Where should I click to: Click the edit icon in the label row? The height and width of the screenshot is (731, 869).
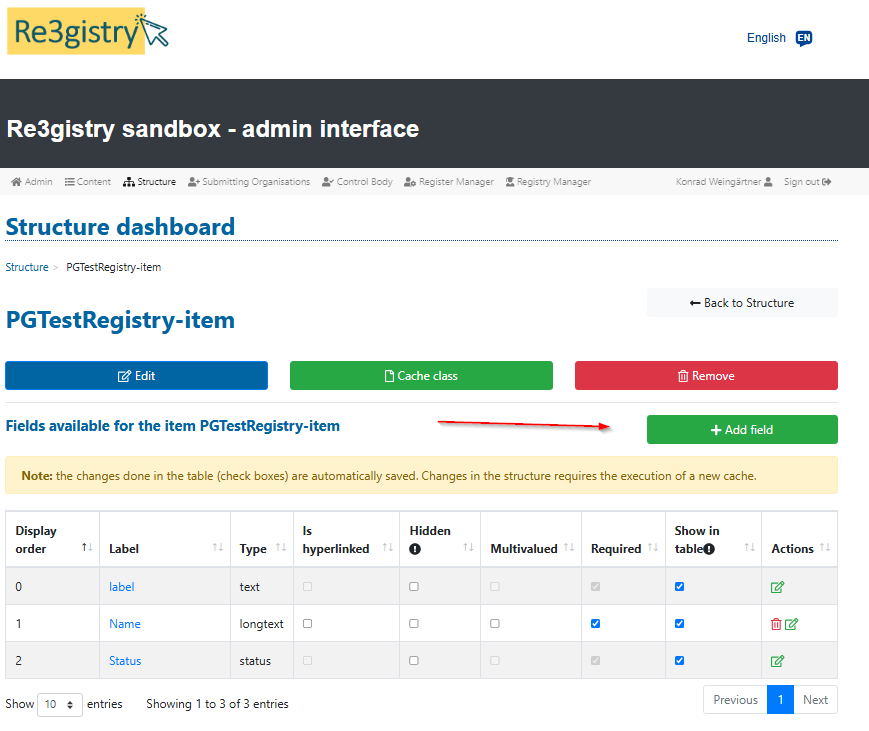[777, 587]
